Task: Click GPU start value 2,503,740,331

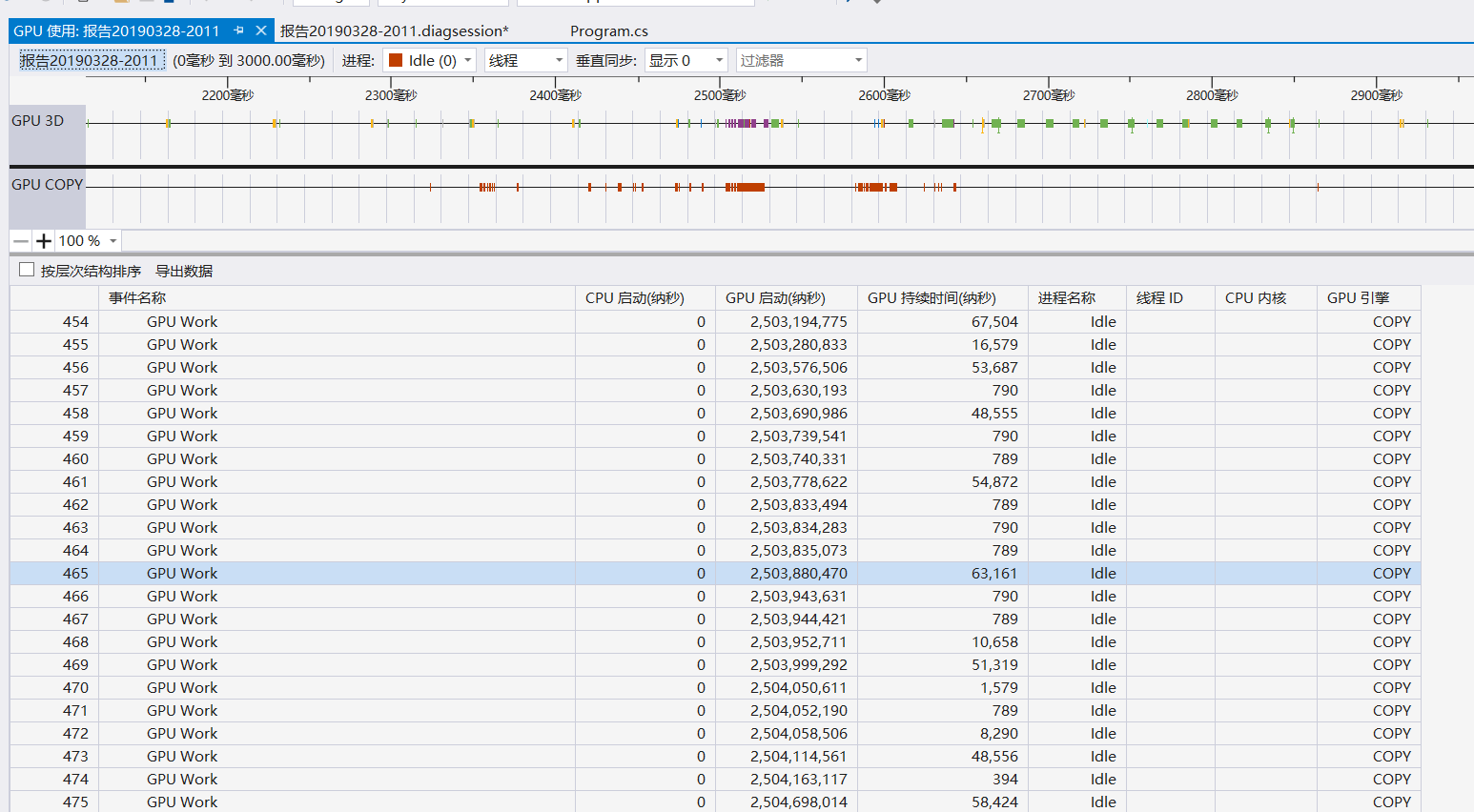Action: point(799,459)
